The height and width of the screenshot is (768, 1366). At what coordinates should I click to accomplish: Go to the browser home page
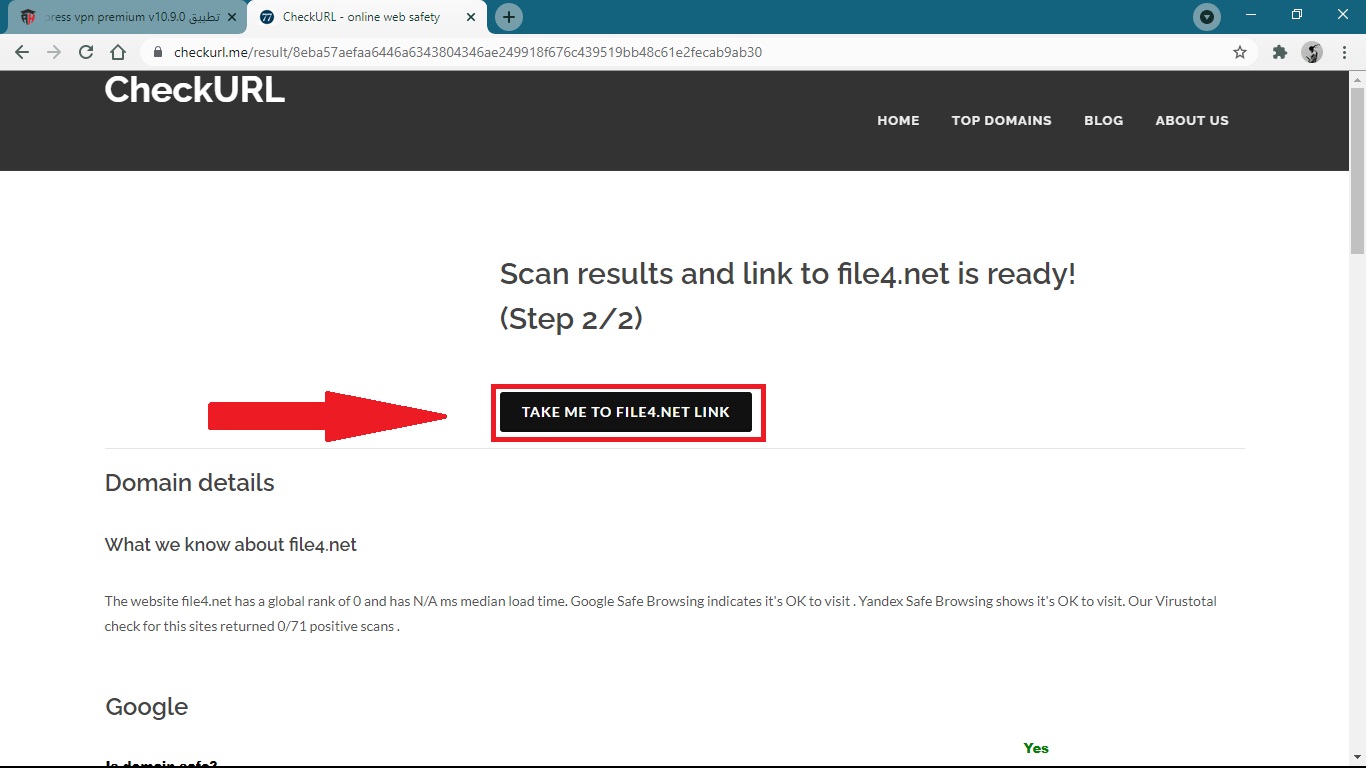118,52
